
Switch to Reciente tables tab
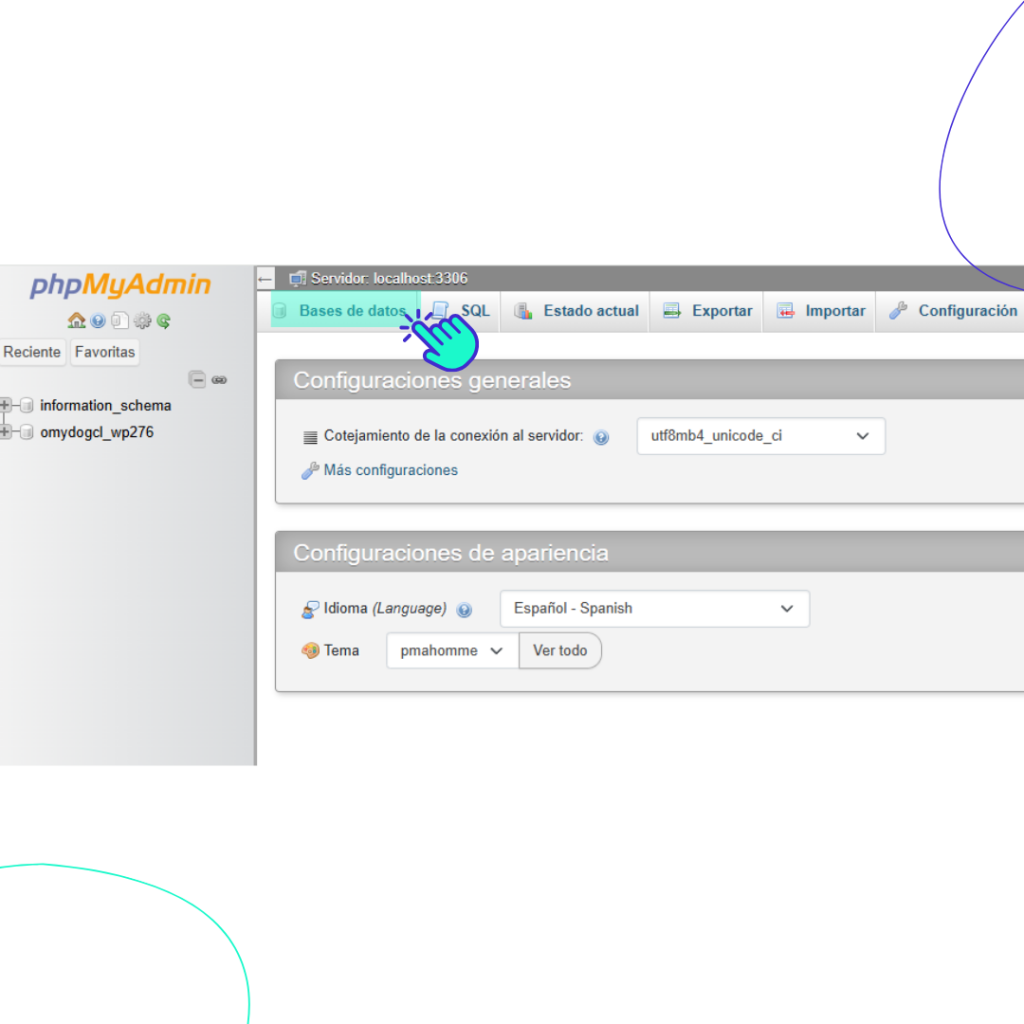32,352
